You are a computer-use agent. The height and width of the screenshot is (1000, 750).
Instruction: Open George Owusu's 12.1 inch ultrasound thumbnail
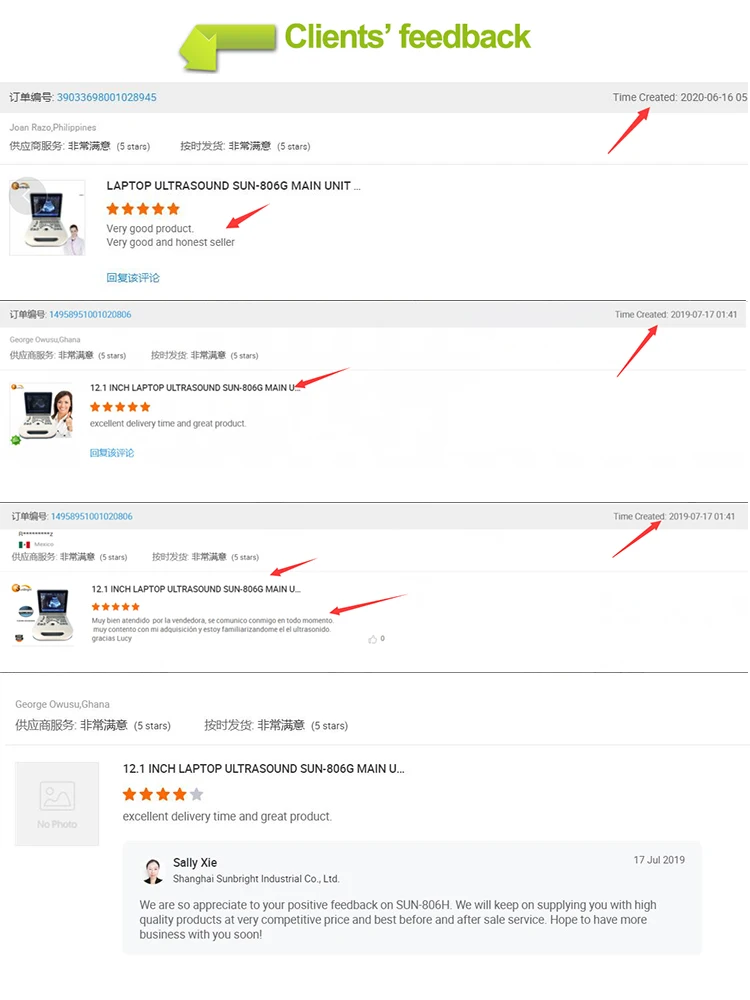pos(42,413)
